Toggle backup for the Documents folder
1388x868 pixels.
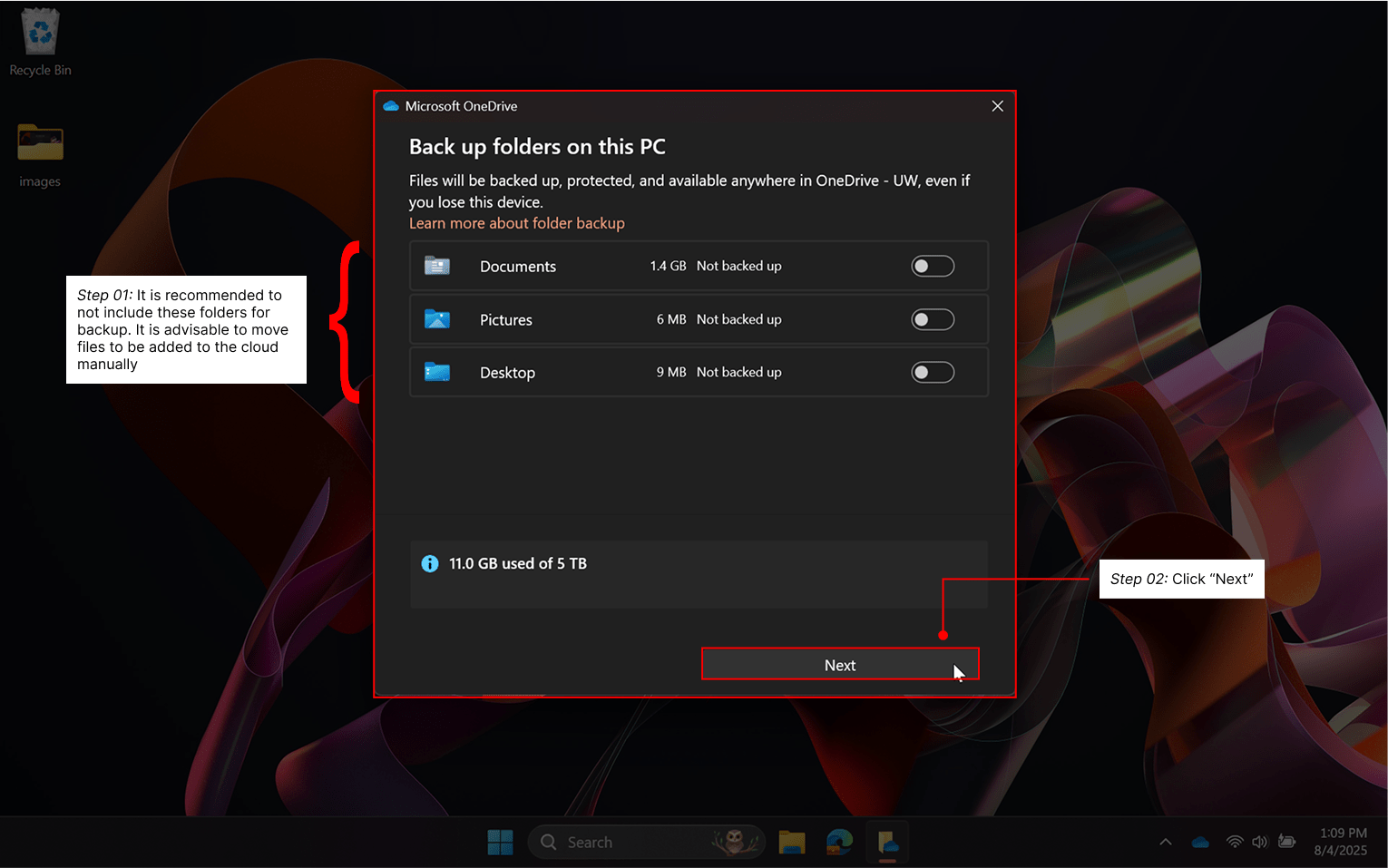pos(933,266)
